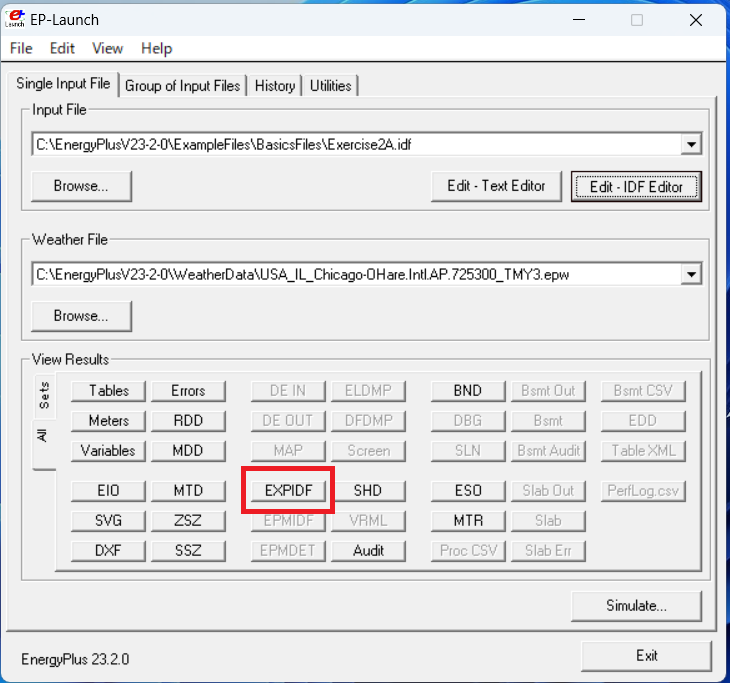730x683 pixels.
Task: Click the EP-Launch app icon in title bar
Action: point(14,19)
